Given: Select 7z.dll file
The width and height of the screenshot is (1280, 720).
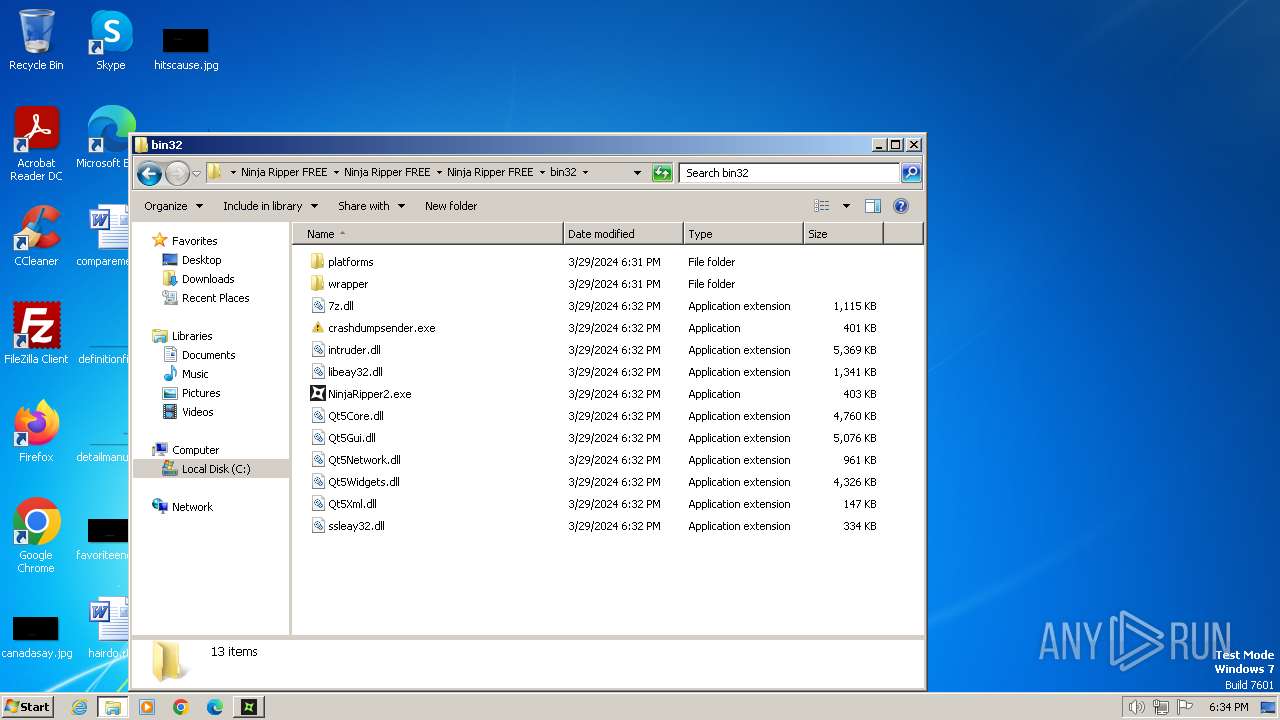Looking at the screenshot, I should click(x=333, y=306).
